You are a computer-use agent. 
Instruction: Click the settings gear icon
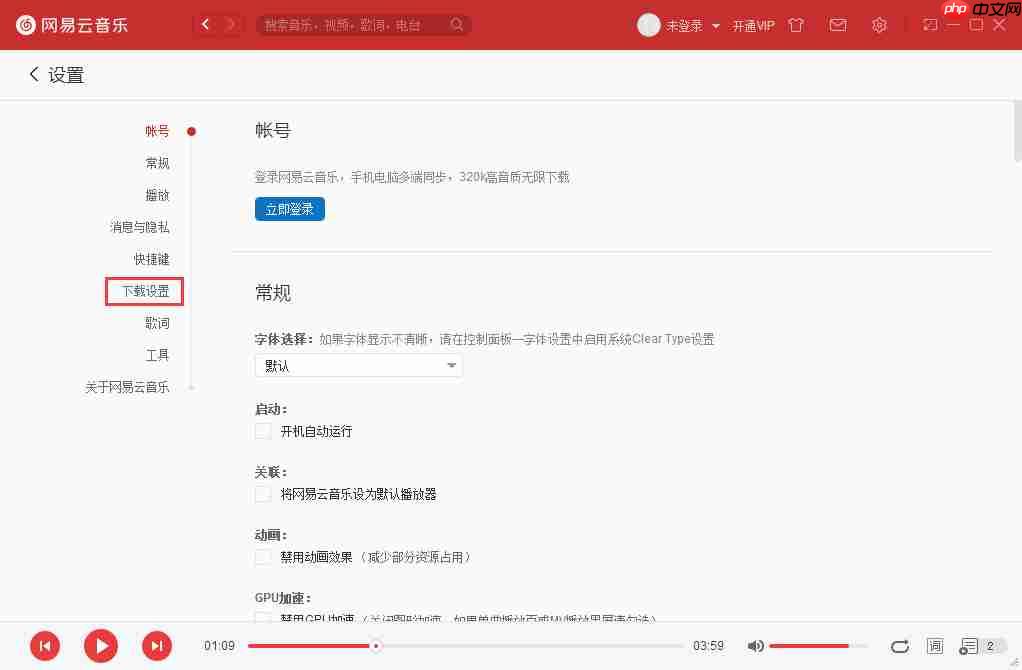pos(879,25)
